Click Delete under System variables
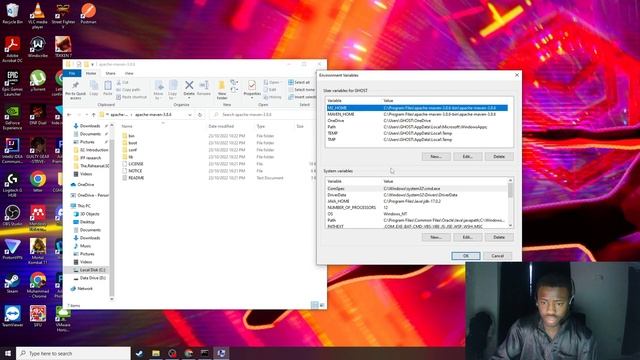Image resolution: width=640 pixels, height=360 pixels. (499, 237)
